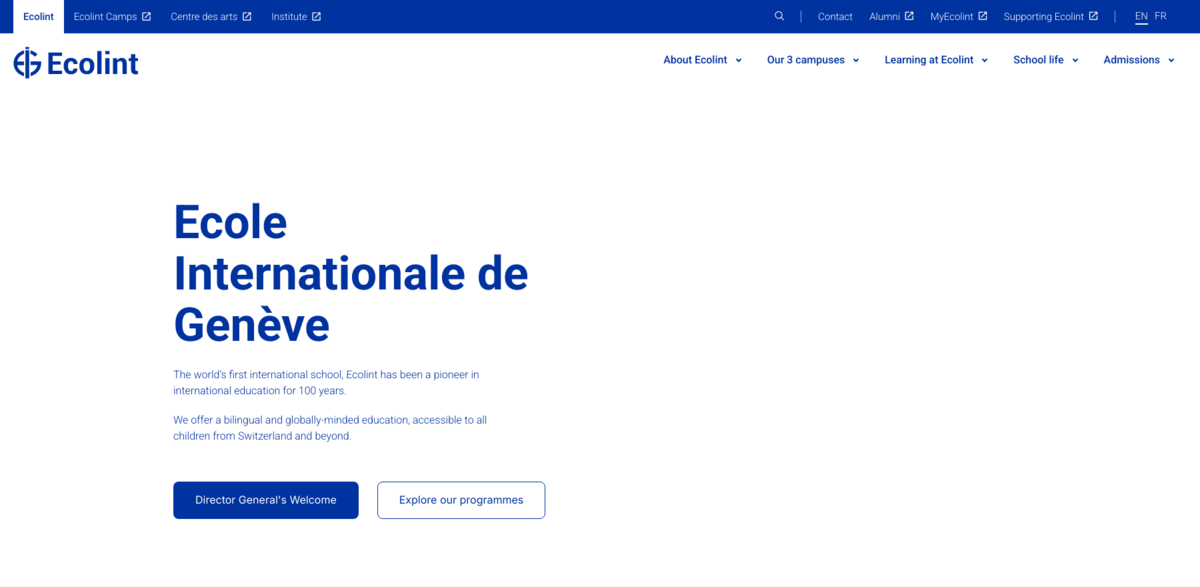
Task: Click the external link icon beside Centre des arts
Action: (x=249, y=16)
